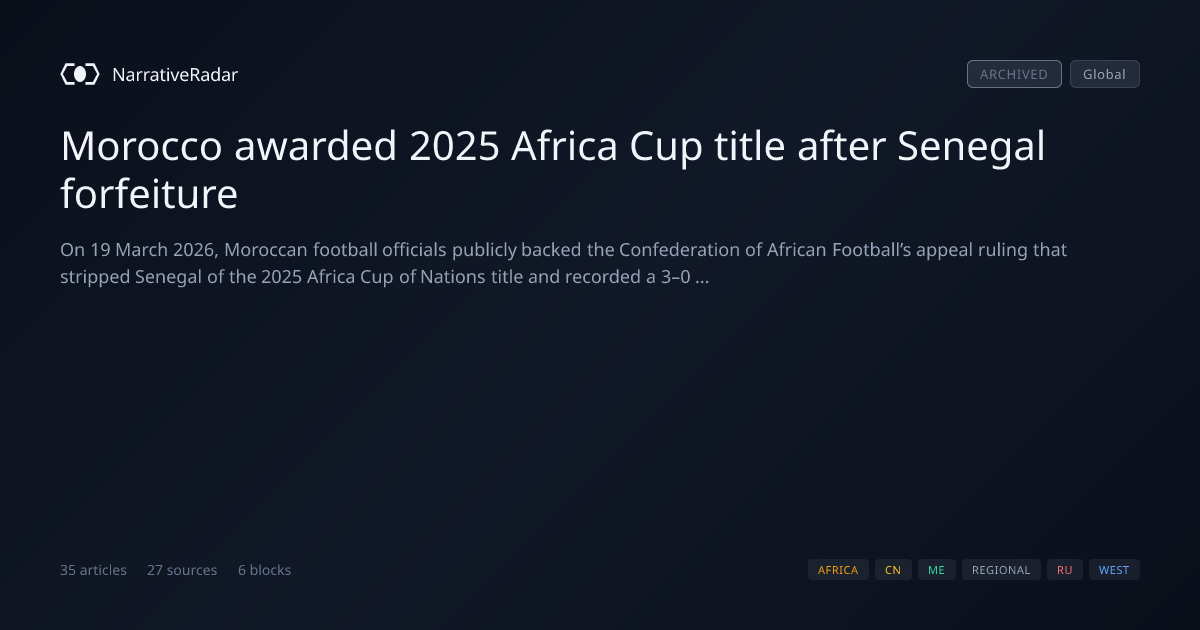This screenshot has height=630, width=1200.
Task: Click the word Senegal in the headline
Action: pos(971,147)
